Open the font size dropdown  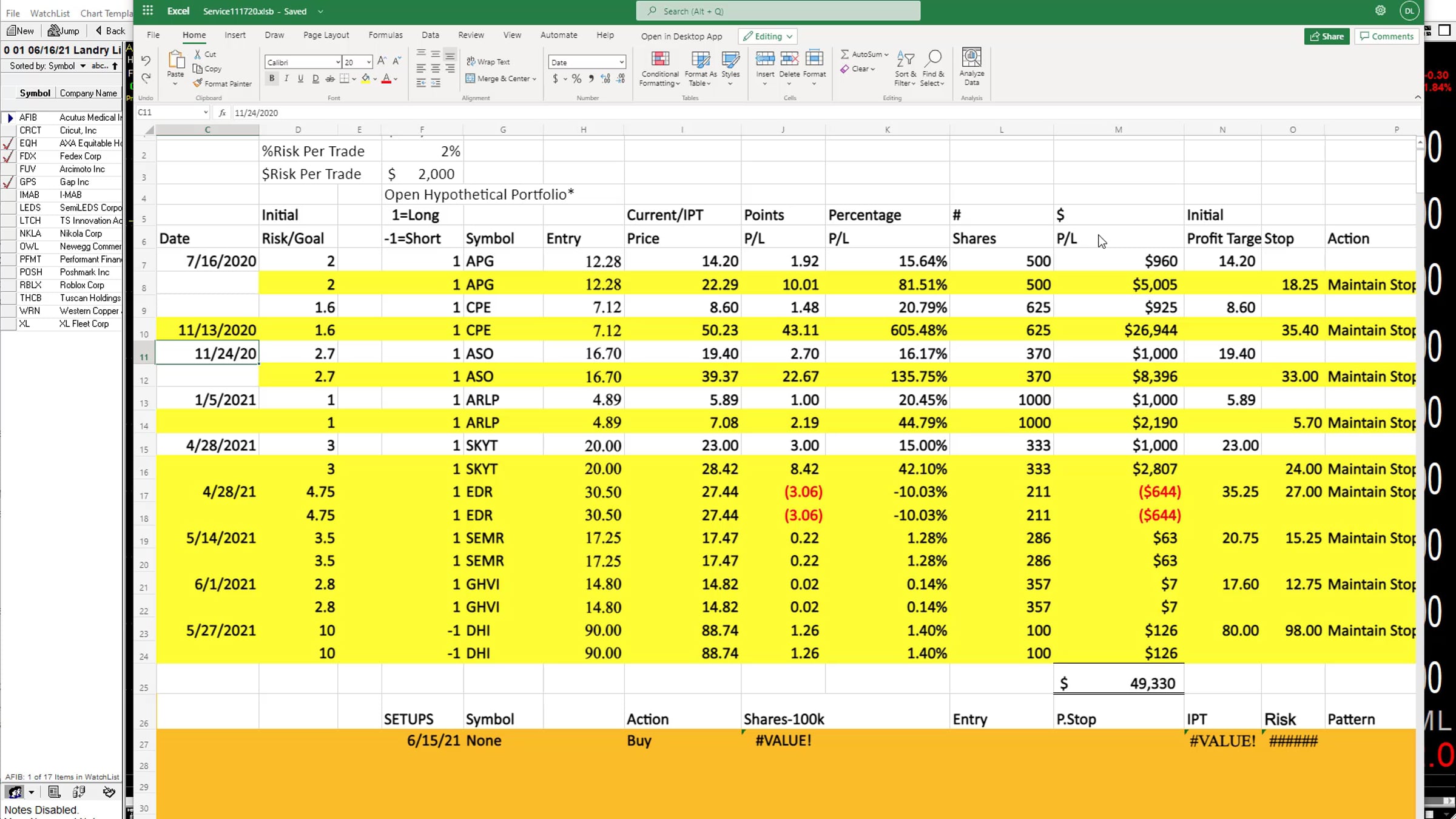click(x=368, y=62)
